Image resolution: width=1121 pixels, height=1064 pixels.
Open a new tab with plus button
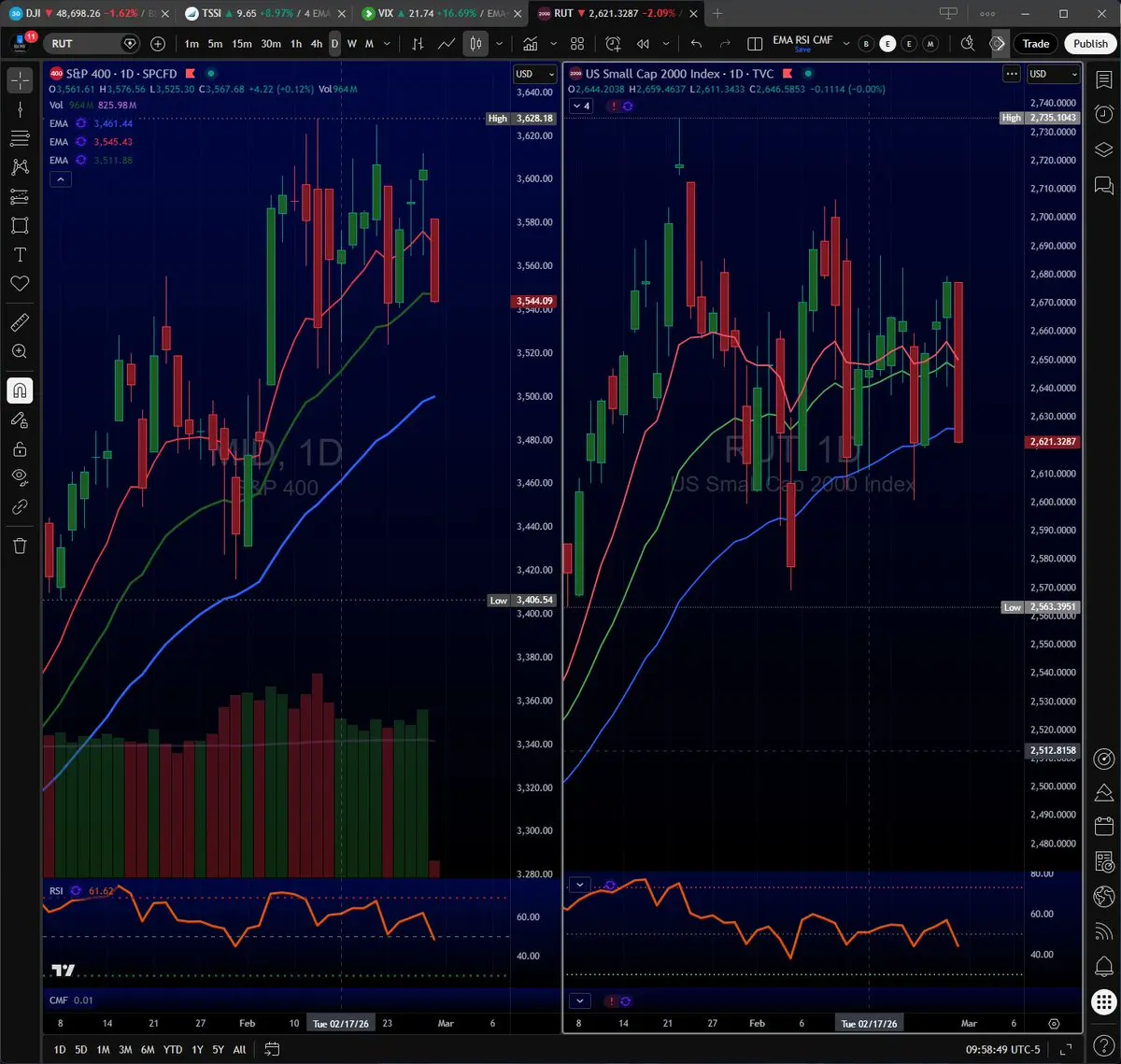[717, 14]
